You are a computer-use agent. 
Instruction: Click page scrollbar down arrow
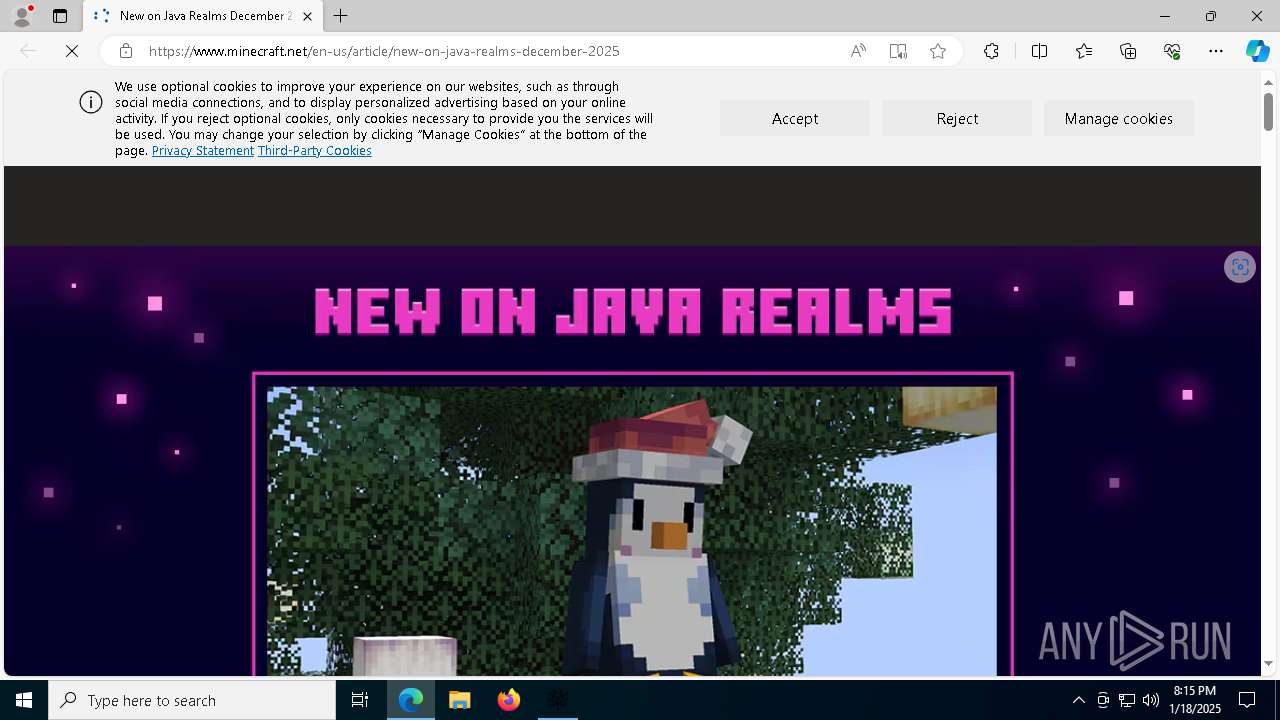pyautogui.click(x=1268, y=663)
